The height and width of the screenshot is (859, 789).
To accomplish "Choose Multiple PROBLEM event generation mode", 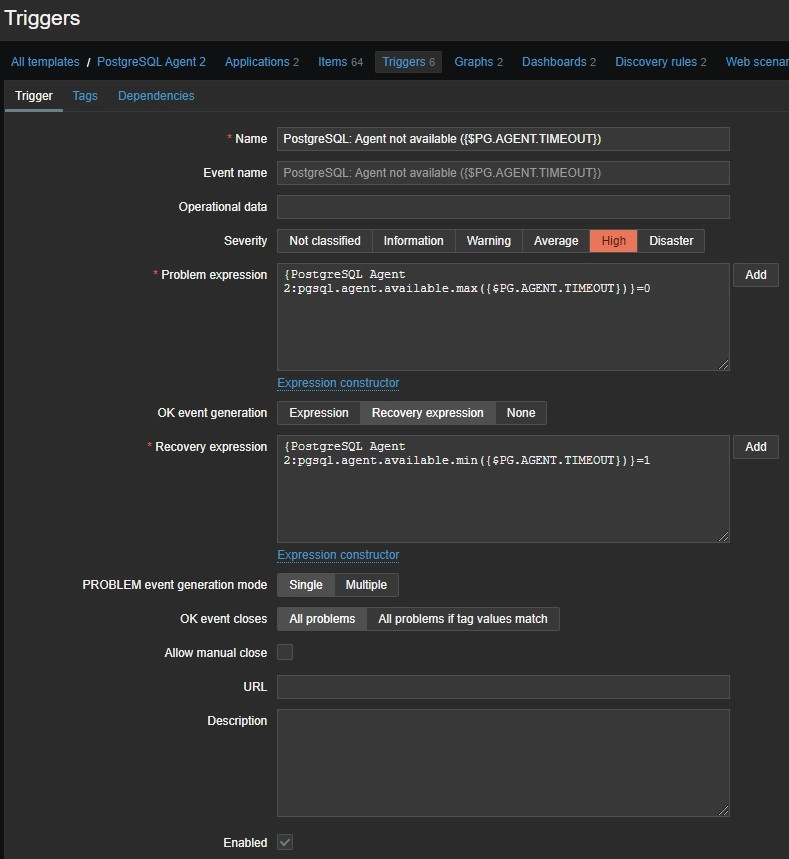I will (366, 585).
